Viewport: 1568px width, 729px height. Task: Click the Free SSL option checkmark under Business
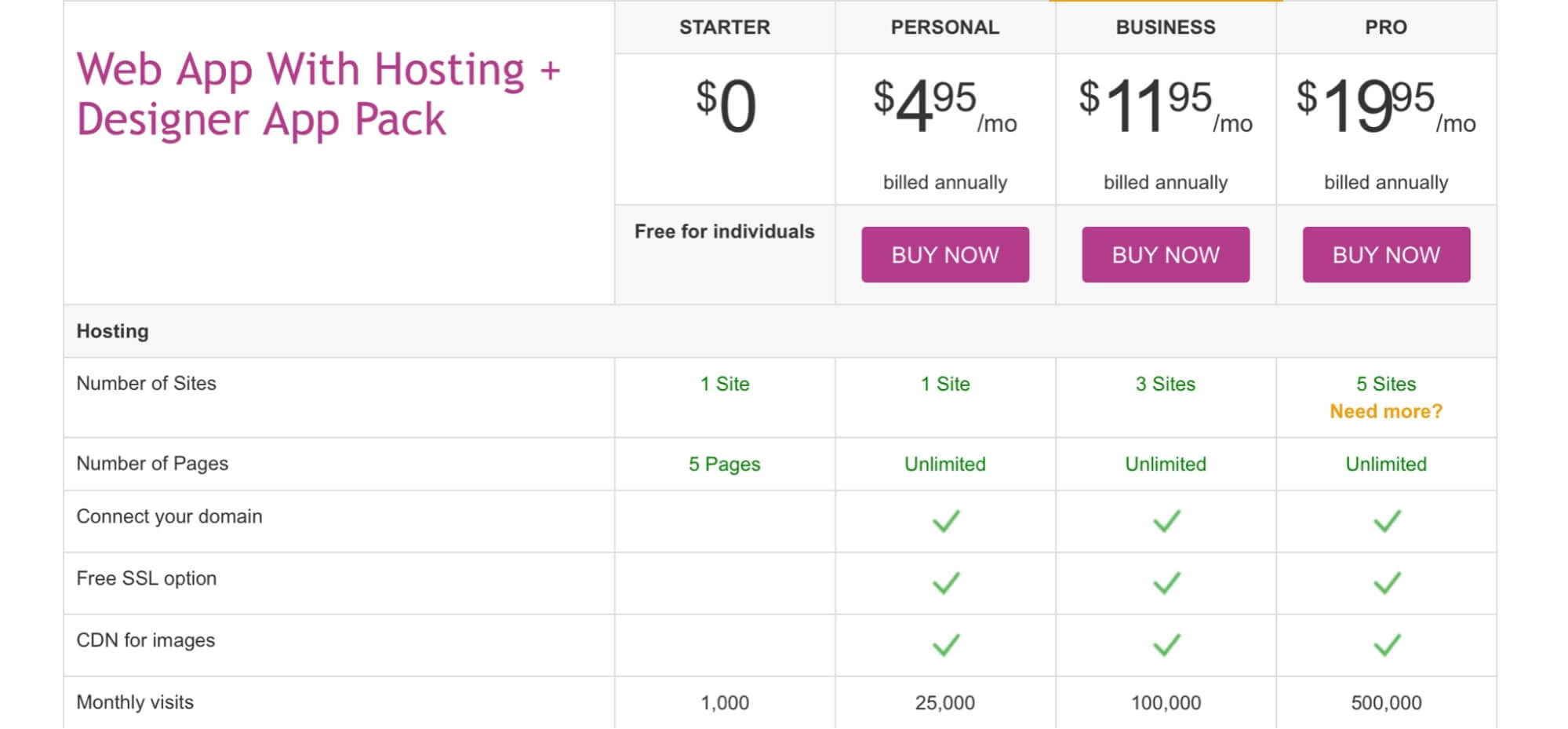coord(1166,583)
